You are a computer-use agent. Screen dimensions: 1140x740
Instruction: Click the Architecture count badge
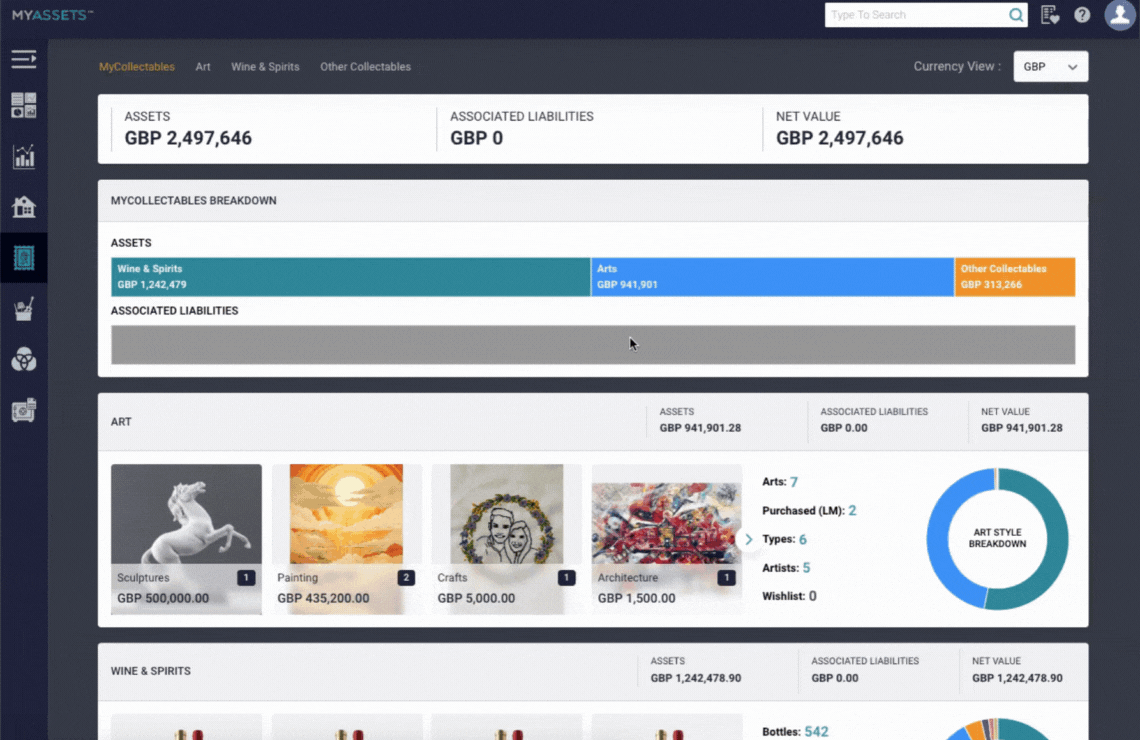tap(726, 578)
